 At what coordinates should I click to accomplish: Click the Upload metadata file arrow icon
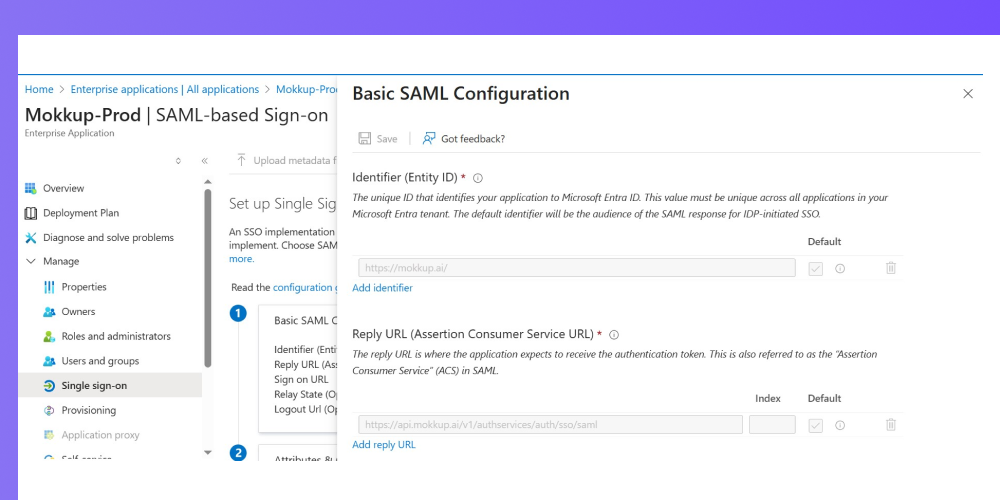tap(241, 161)
